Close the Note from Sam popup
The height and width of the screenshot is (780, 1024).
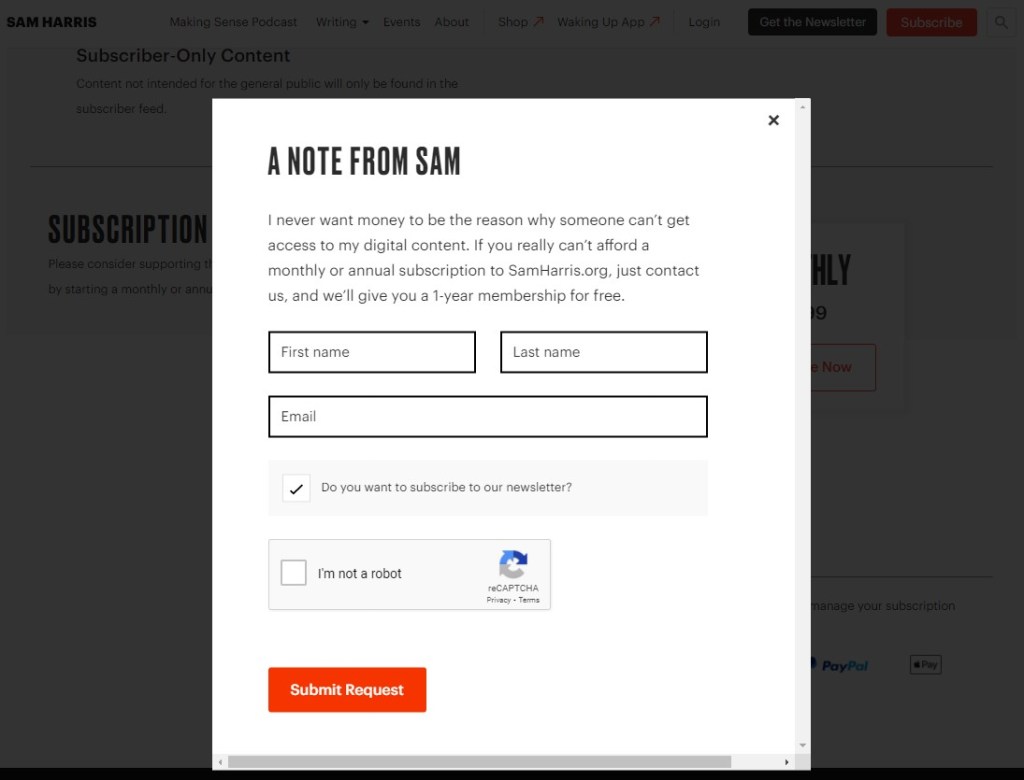pos(773,120)
